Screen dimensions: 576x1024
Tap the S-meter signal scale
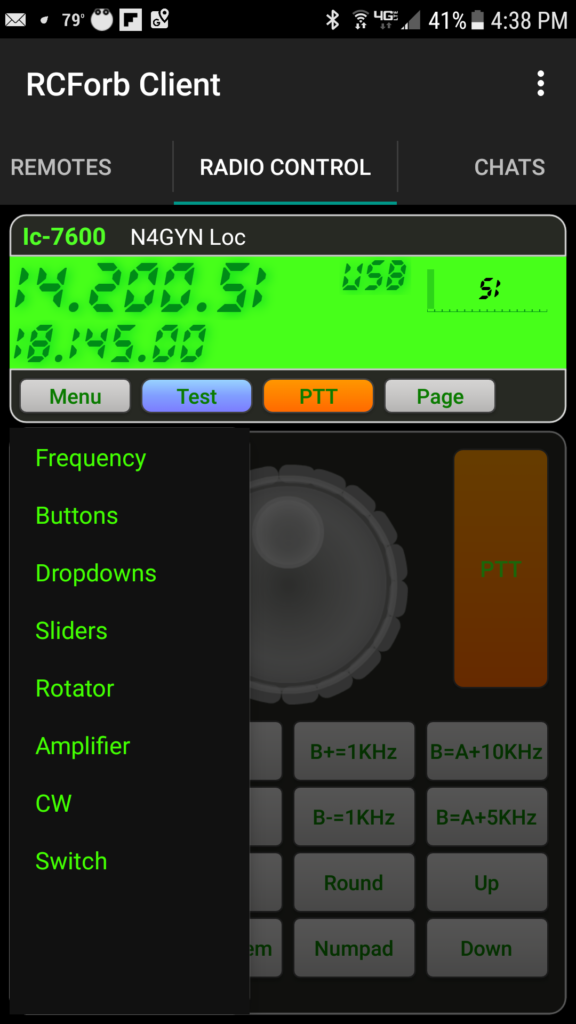(x=487, y=291)
